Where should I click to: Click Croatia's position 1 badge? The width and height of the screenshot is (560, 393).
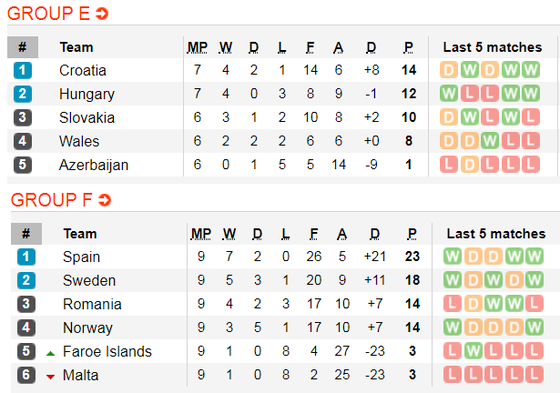22,70
